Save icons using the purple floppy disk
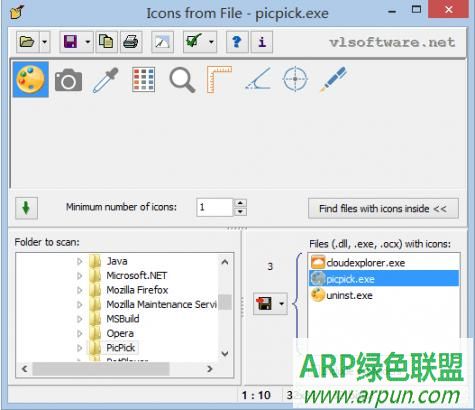The width and height of the screenshot is (475, 410). [x=71, y=42]
